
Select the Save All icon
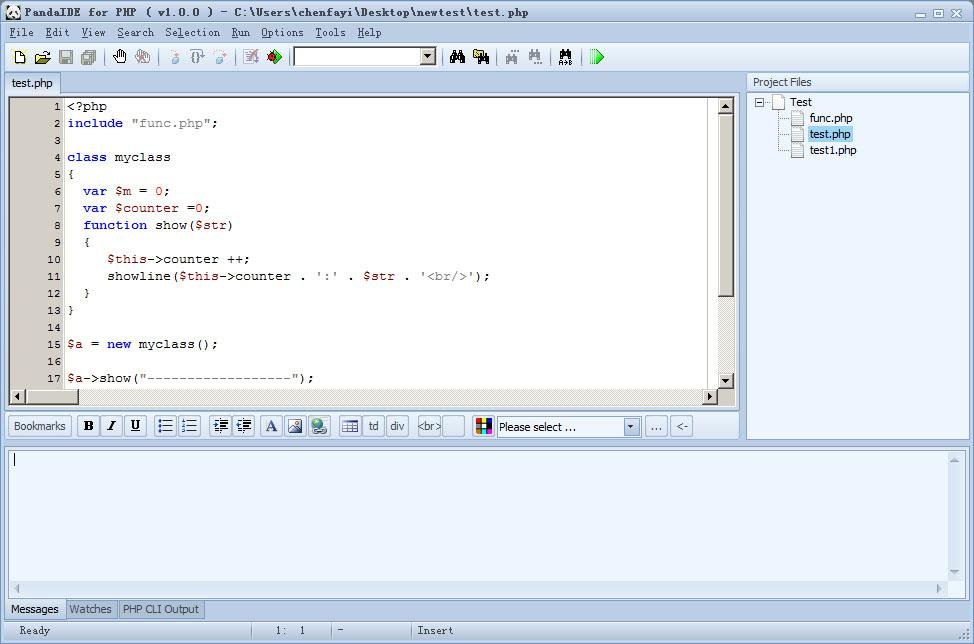(88, 57)
